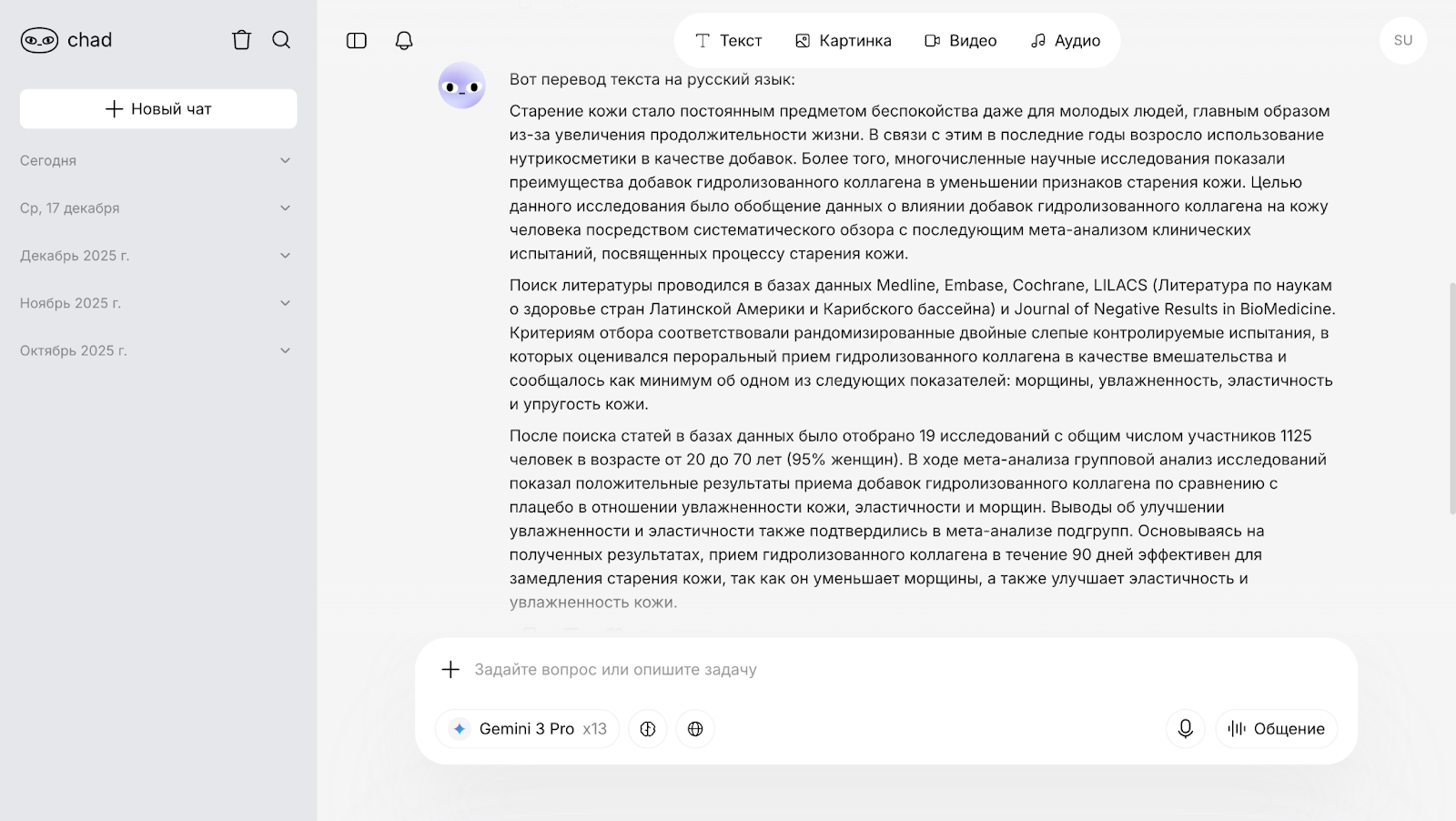Open chat search with magnifier icon
1456x821 pixels.
[281, 40]
